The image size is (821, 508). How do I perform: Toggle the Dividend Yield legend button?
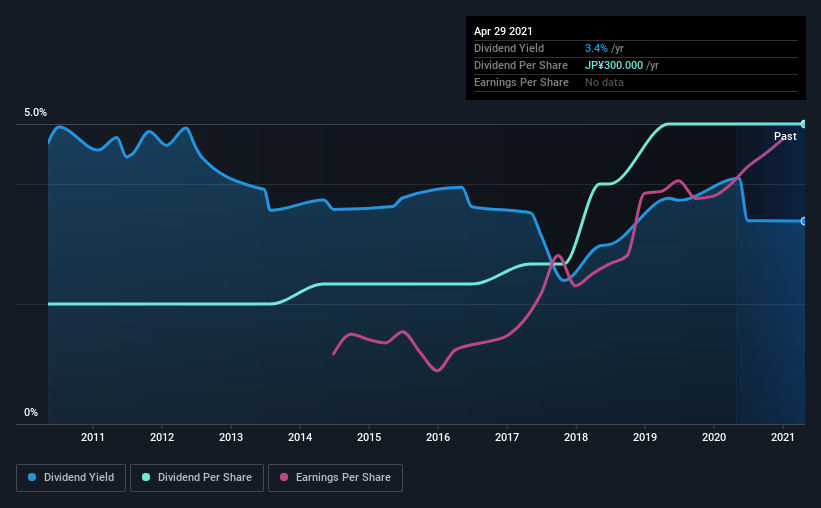[x=71, y=478]
